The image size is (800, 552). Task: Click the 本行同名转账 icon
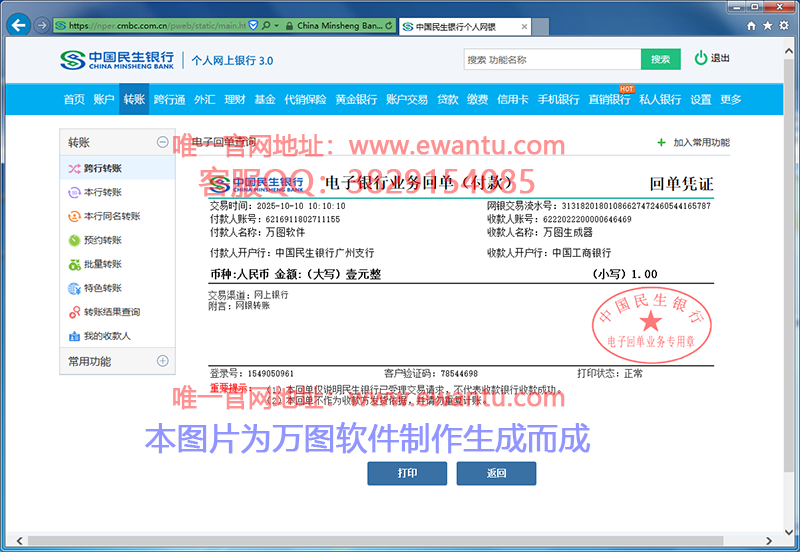[74, 216]
